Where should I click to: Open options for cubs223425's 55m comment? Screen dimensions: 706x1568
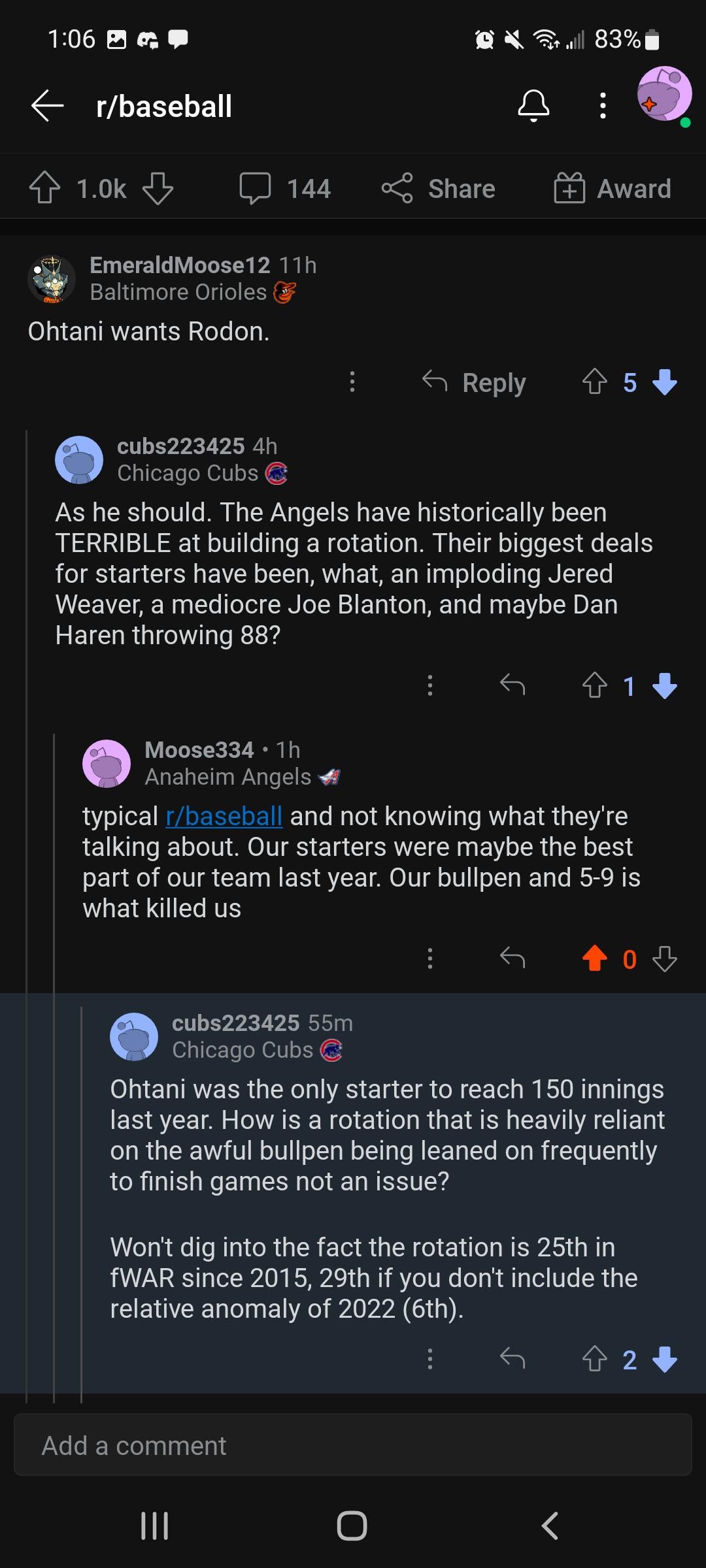tap(429, 1359)
